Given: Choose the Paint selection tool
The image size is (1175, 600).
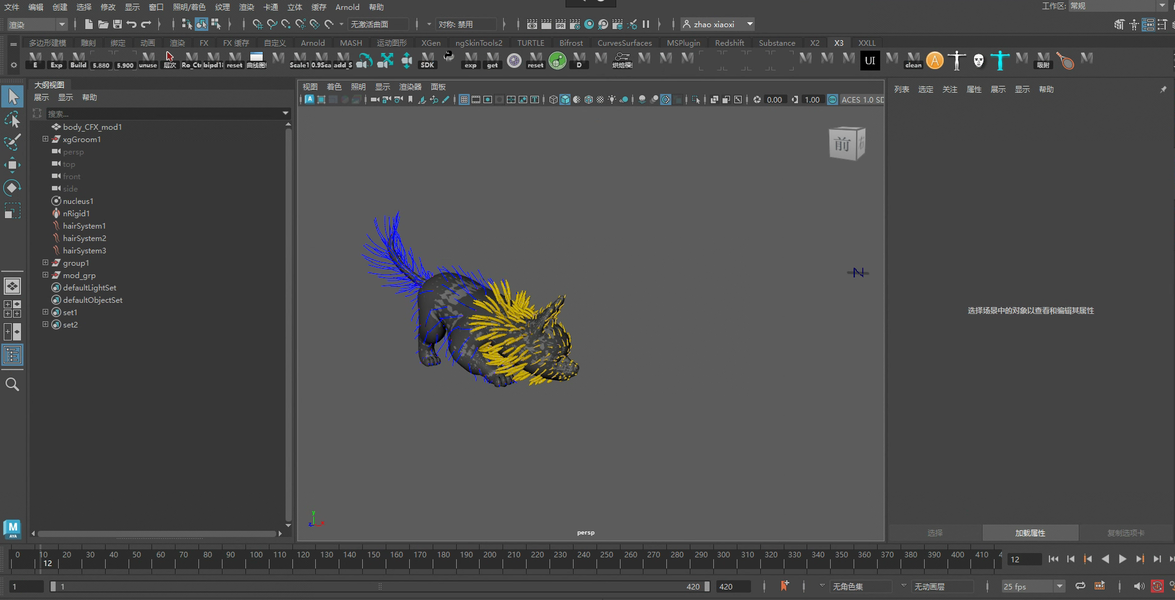Looking at the screenshot, I should 12,142.
